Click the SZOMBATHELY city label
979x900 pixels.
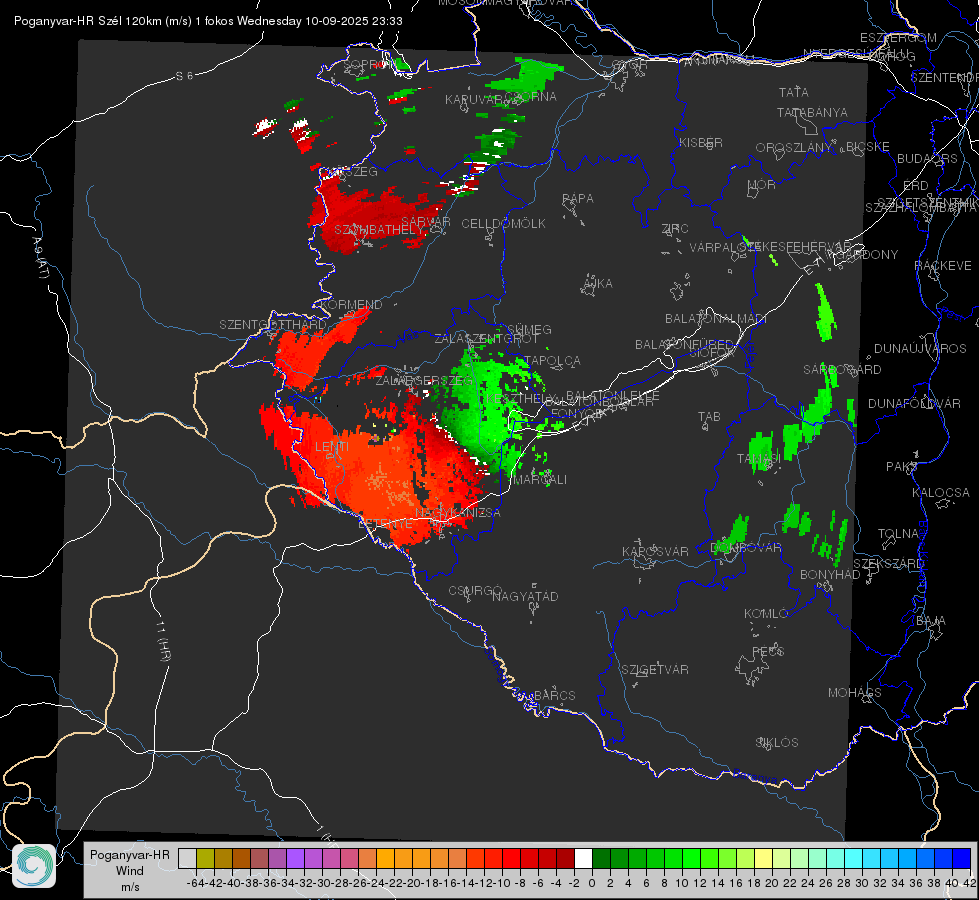(379, 230)
